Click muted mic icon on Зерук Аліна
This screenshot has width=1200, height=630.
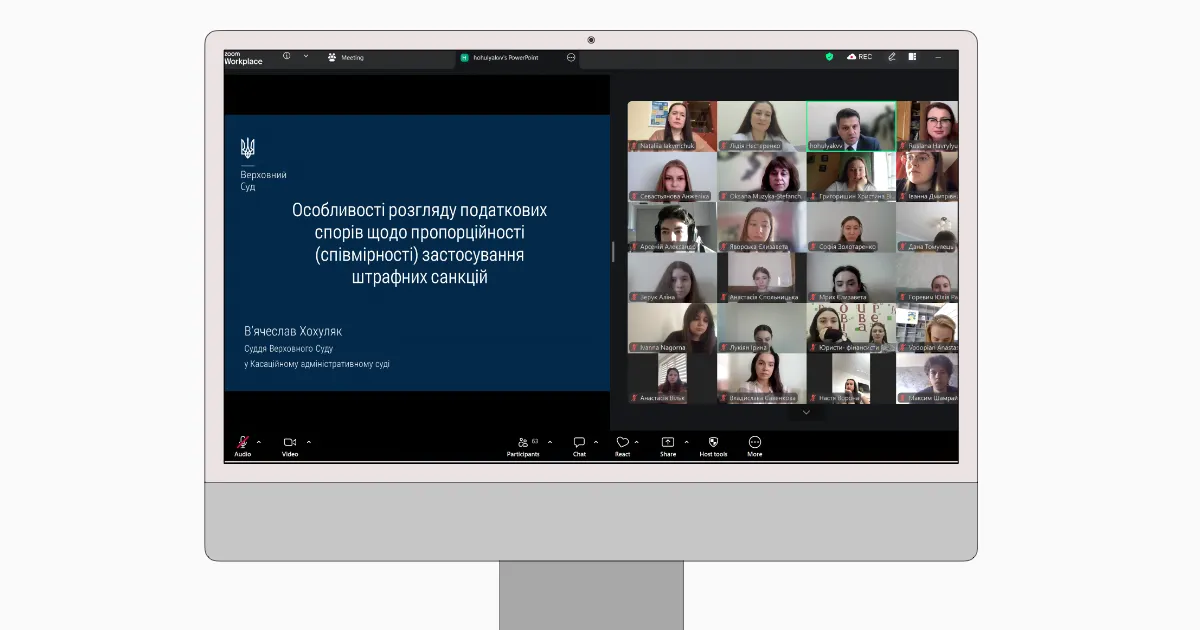634,297
